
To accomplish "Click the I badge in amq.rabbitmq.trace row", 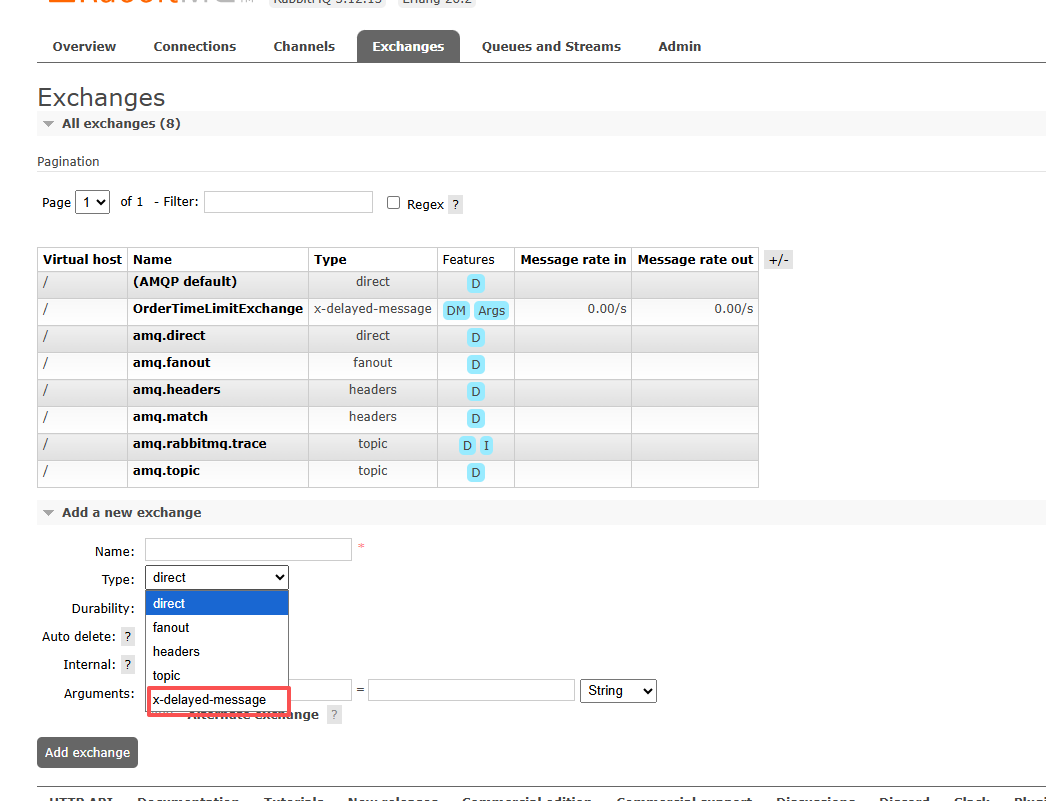I will tap(486, 446).
